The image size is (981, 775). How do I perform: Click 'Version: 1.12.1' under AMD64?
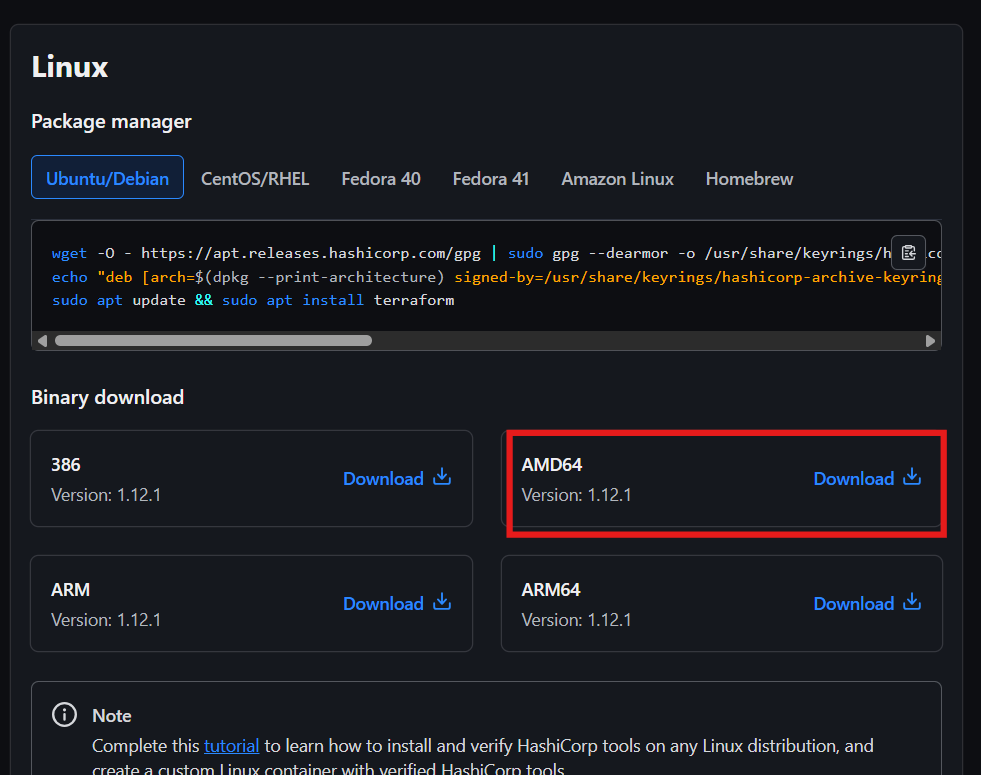coord(577,495)
